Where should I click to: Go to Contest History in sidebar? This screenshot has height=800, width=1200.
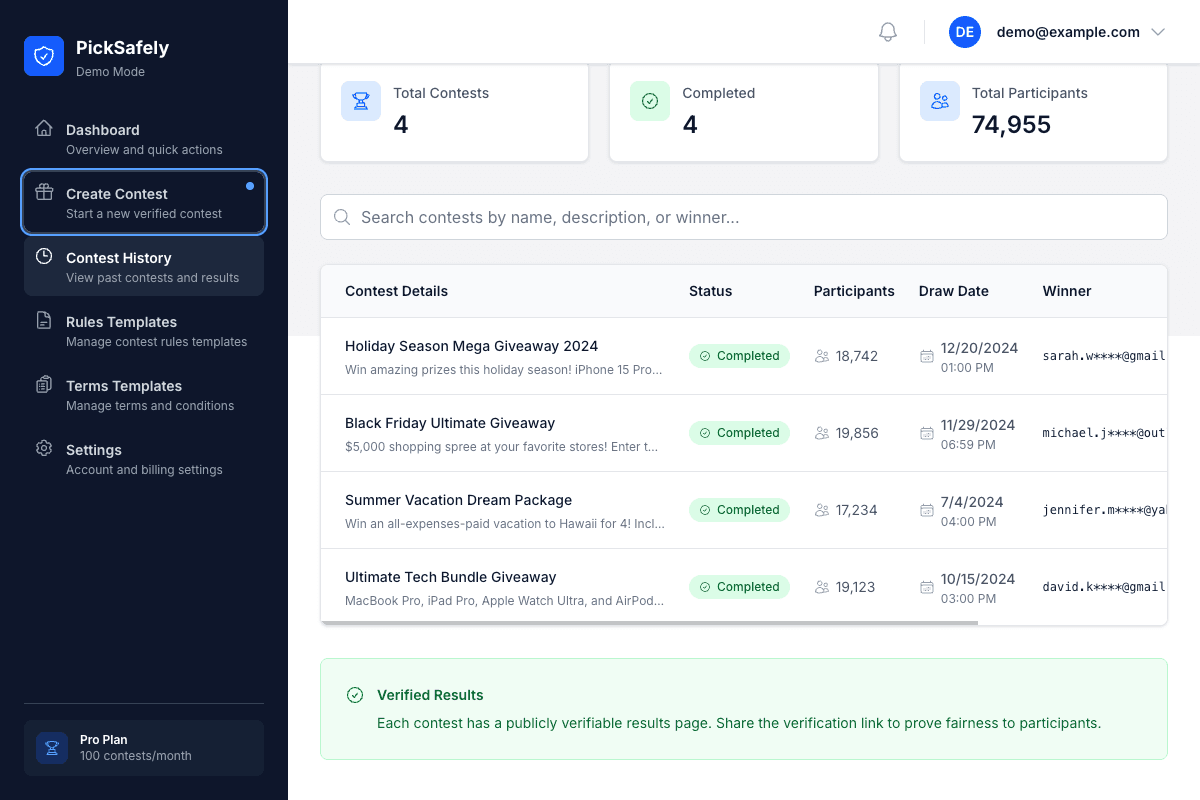(144, 266)
